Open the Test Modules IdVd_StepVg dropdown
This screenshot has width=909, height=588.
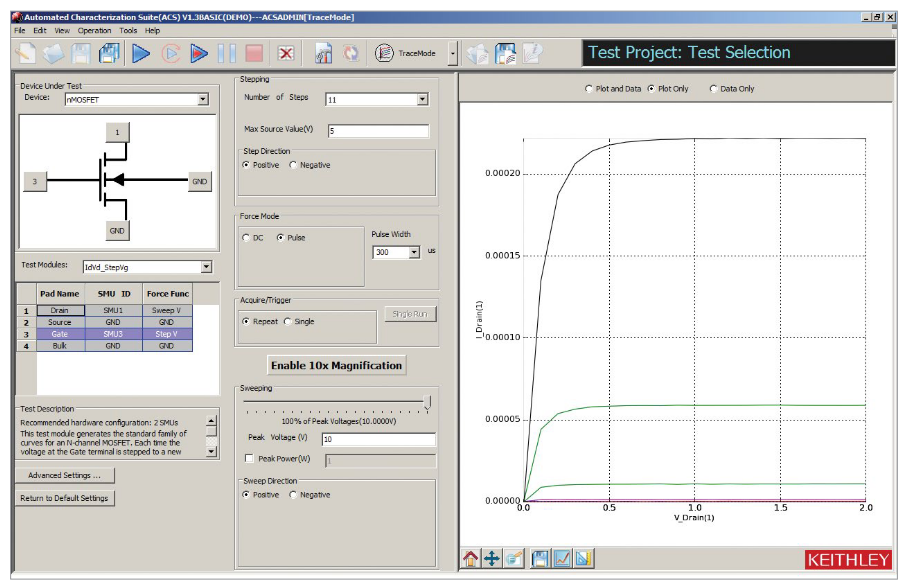pos(206,267)
